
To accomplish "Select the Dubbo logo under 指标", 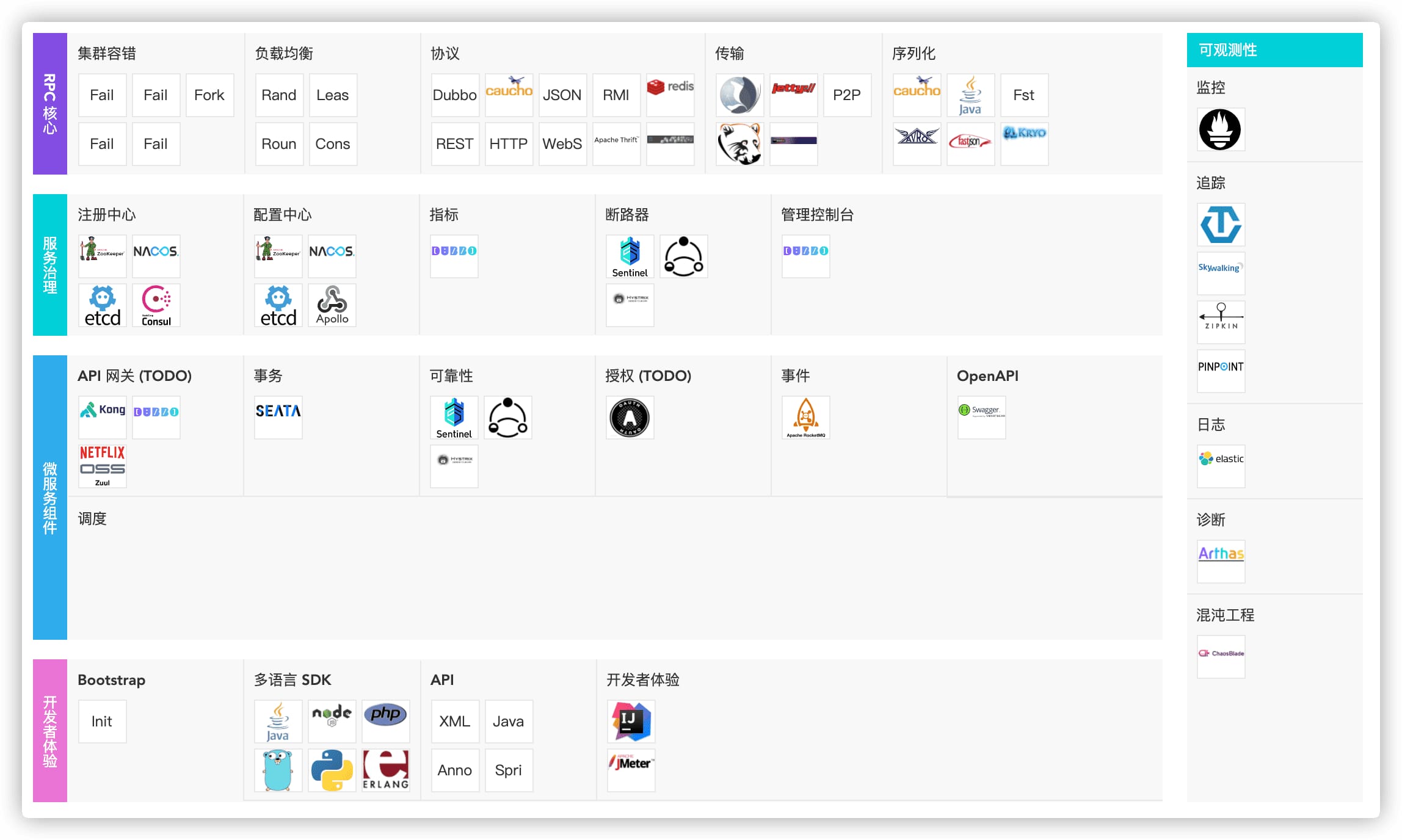I will (x=454, y=256).
